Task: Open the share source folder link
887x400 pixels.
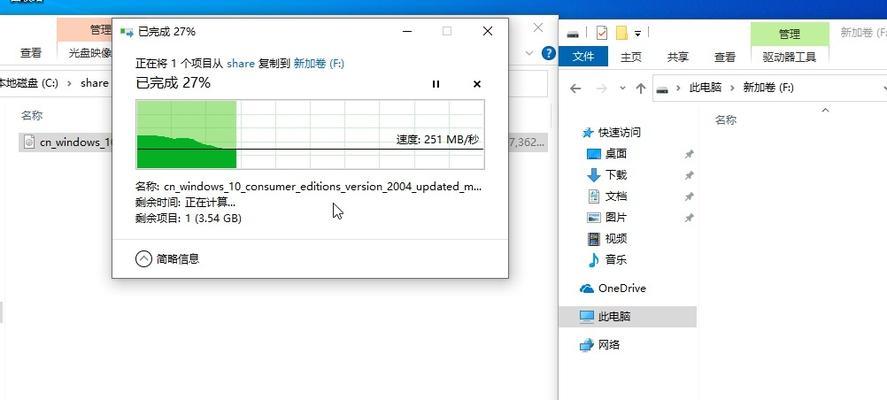Action: click(240, 63)
